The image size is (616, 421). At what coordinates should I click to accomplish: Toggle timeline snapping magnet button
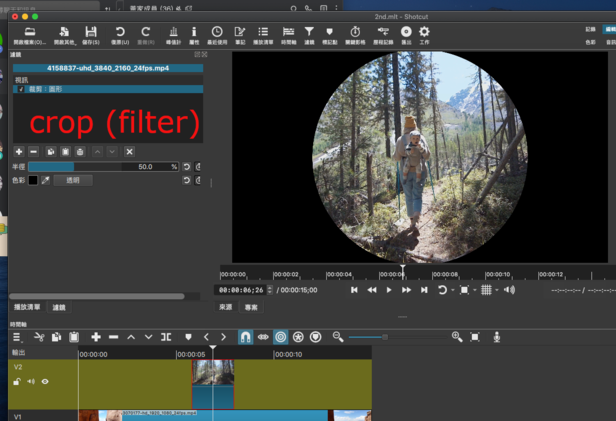click(x=245, y=337)
